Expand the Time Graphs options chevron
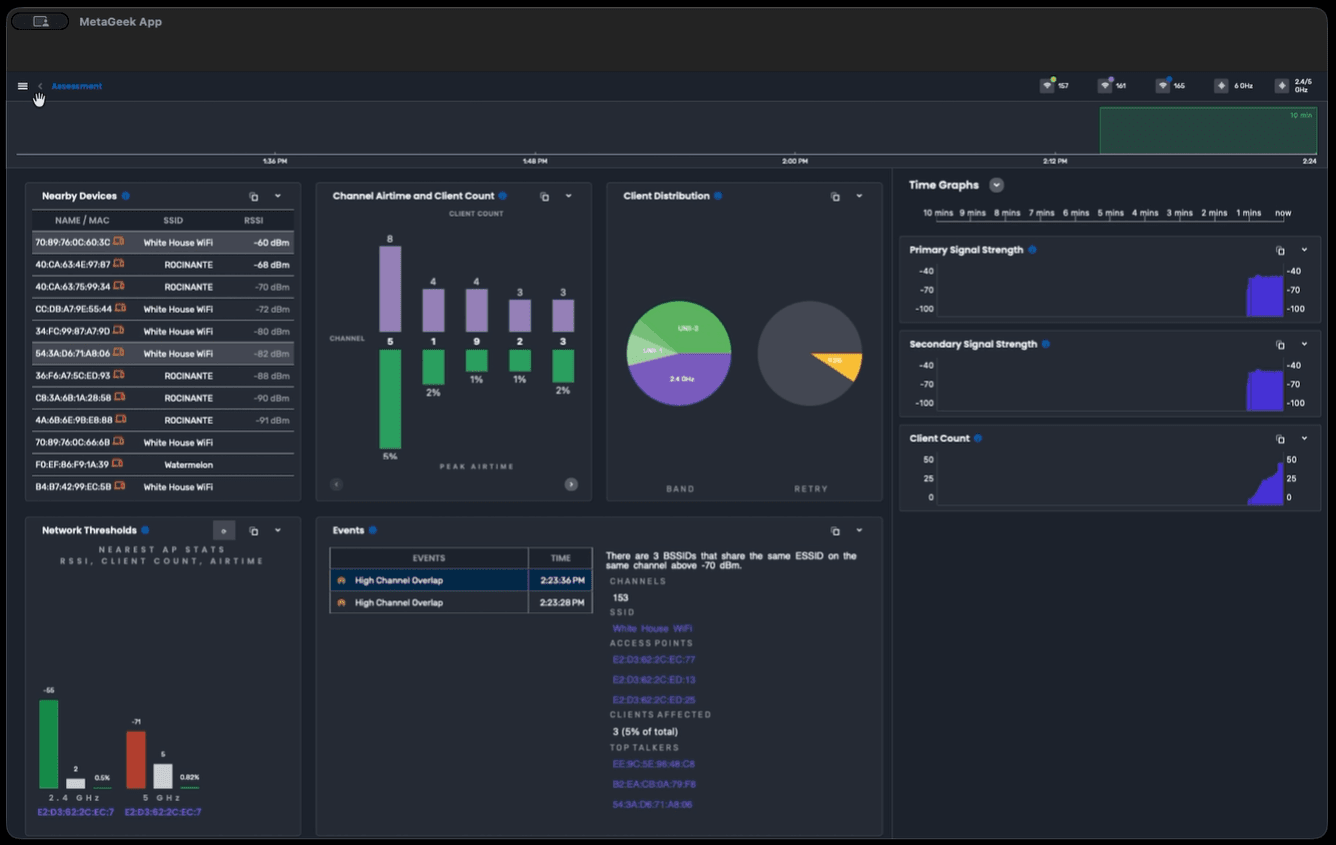This screenshot has height=845, width=1336. click(x=996, y=184)
